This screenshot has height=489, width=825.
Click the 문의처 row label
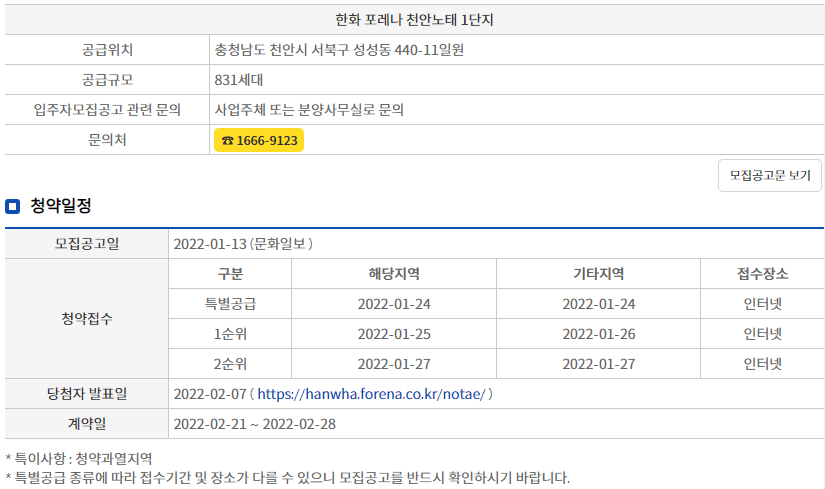click(x=107, y=140)
